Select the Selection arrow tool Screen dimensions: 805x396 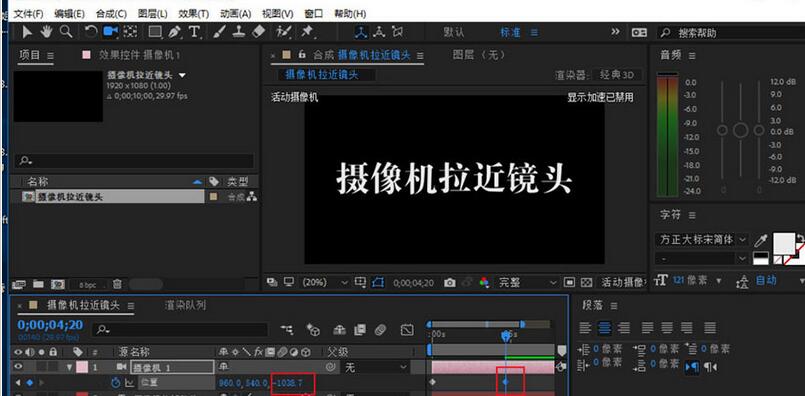coord(27,32)
